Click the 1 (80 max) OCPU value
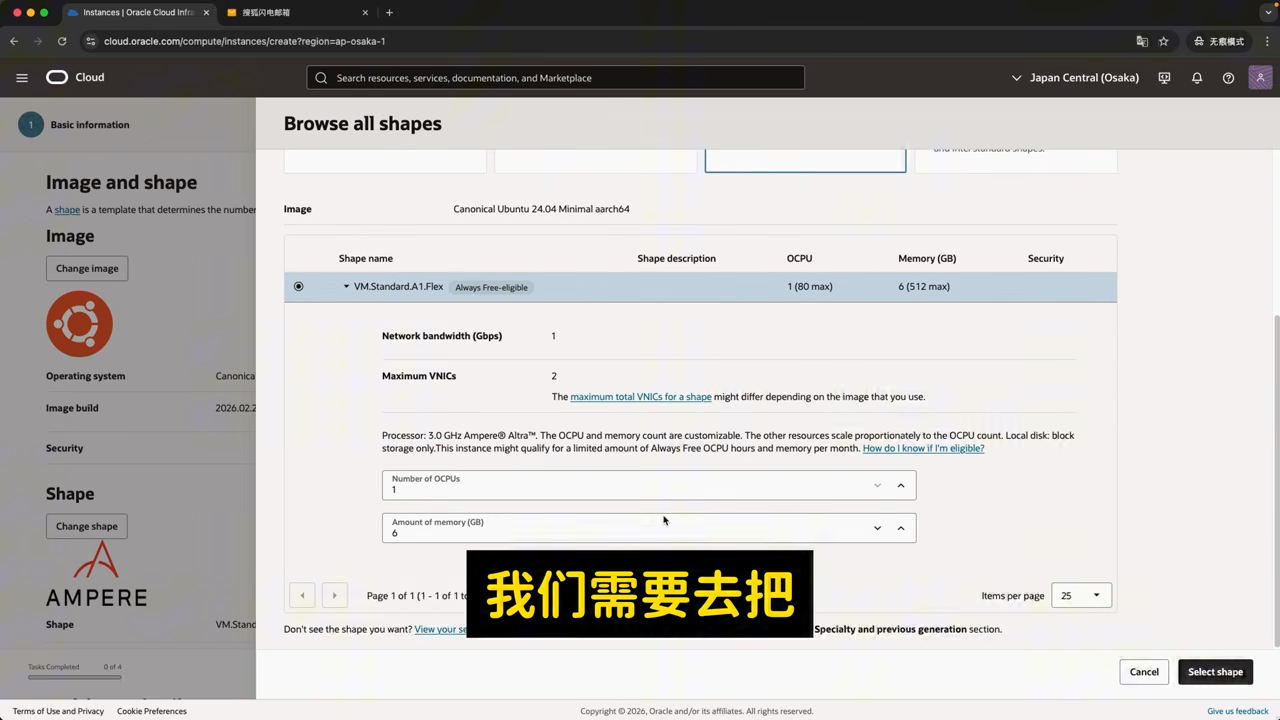Viewport: 1280px width, 720px height. click(810, 287)
